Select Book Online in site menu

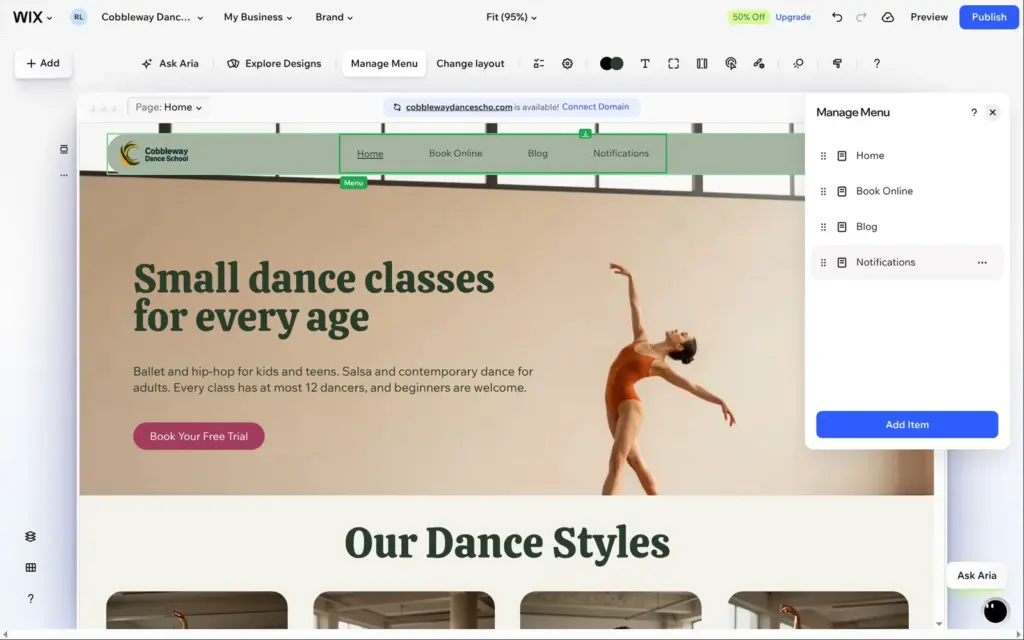[x=455, y=153]
